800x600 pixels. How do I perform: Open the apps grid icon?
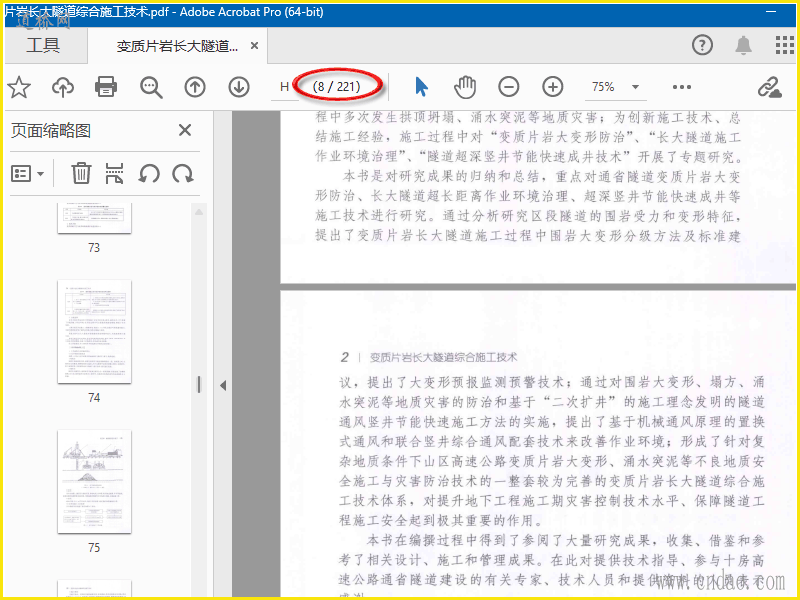(x=785, y=45)
